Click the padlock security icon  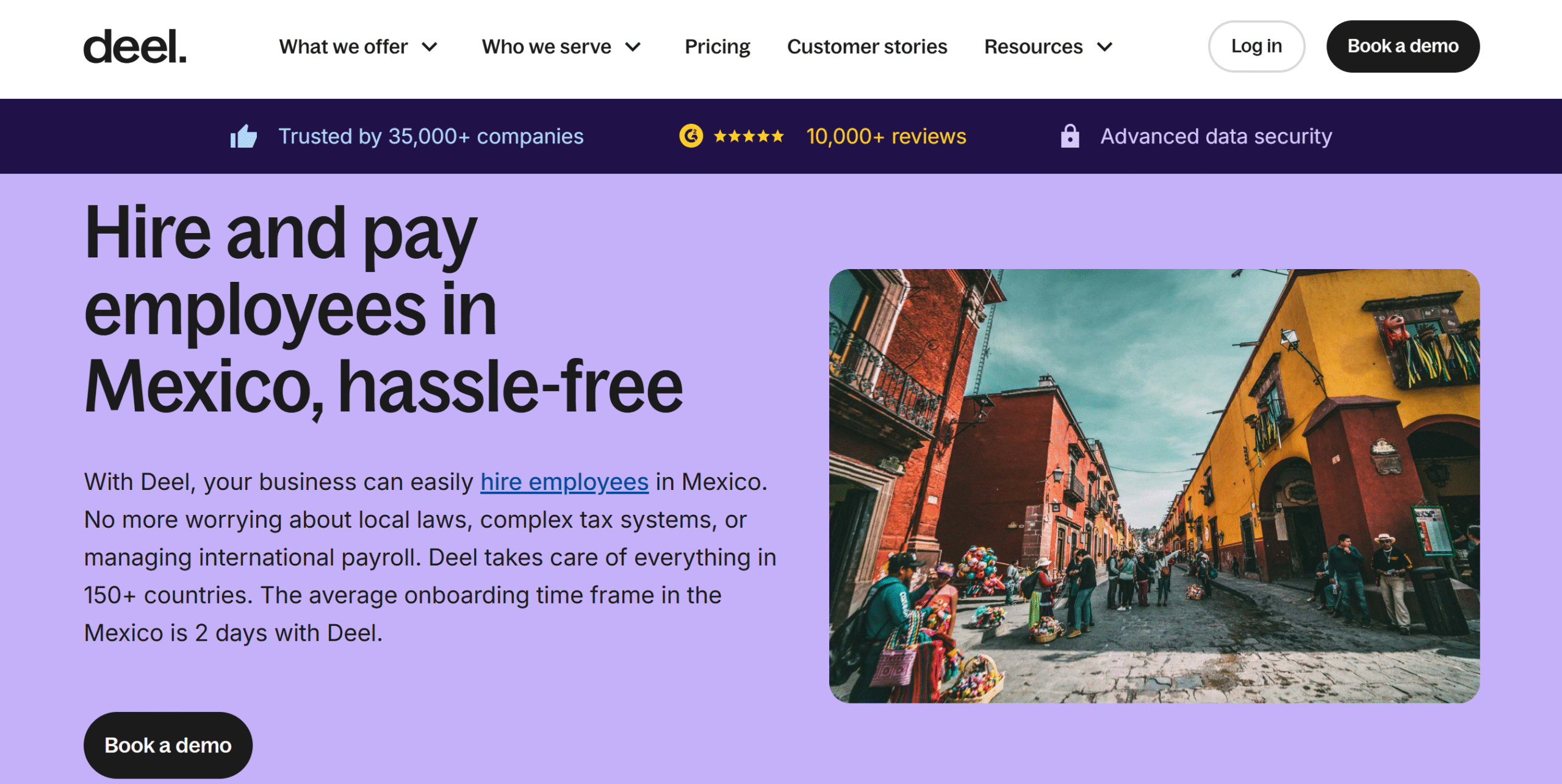[x=1070, y=135]
